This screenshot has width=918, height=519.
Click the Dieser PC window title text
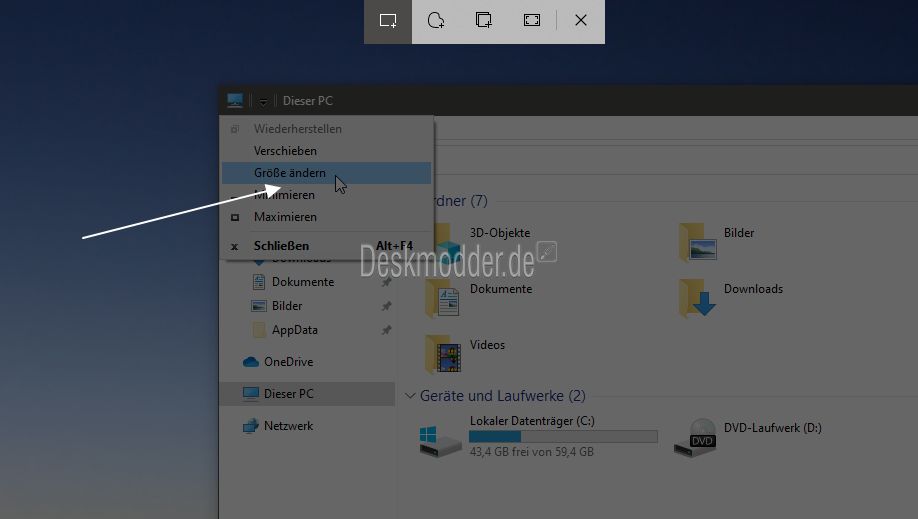click(x=308, y=101)
